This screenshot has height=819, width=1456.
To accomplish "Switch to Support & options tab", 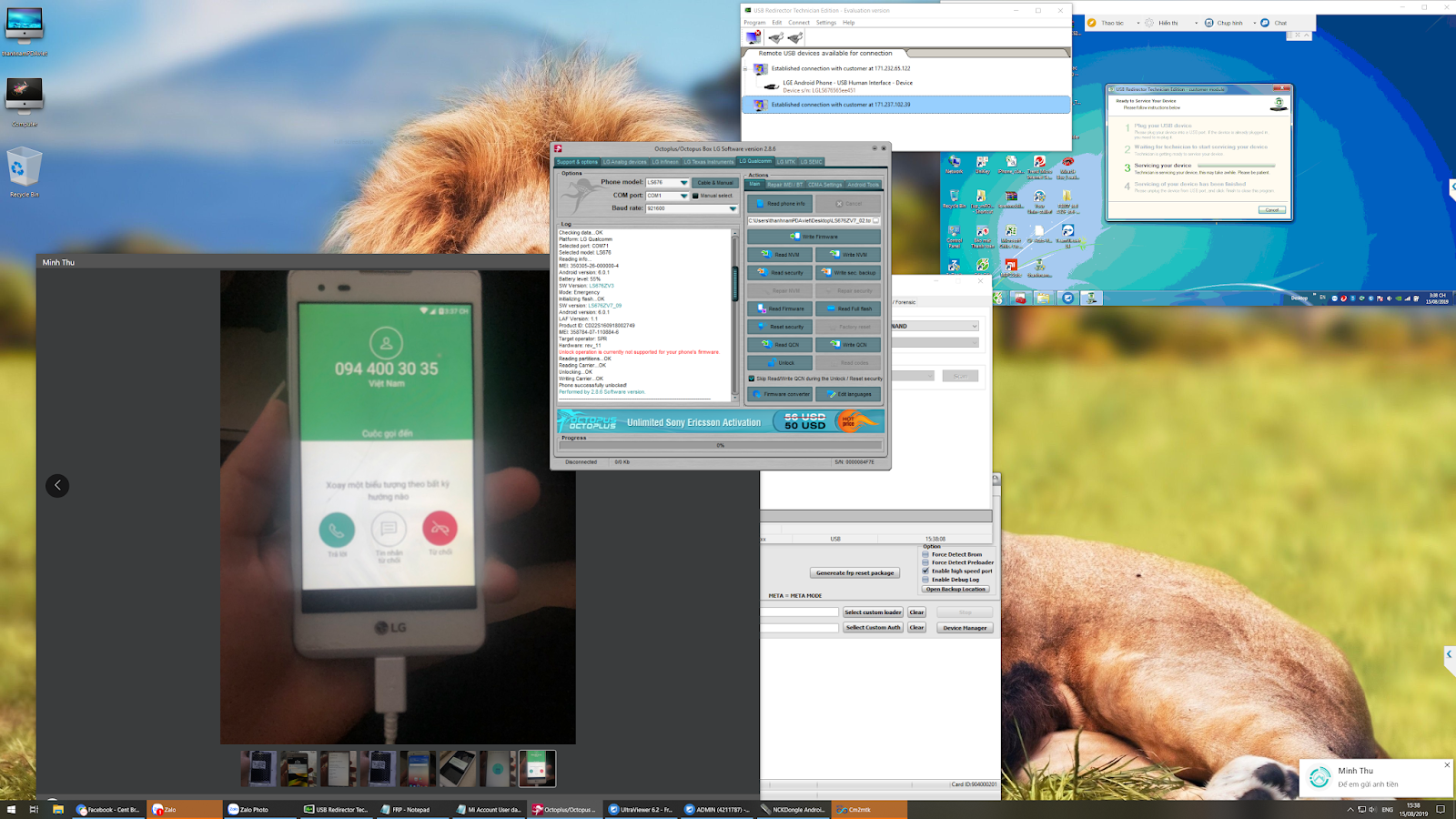I will 578,162.
